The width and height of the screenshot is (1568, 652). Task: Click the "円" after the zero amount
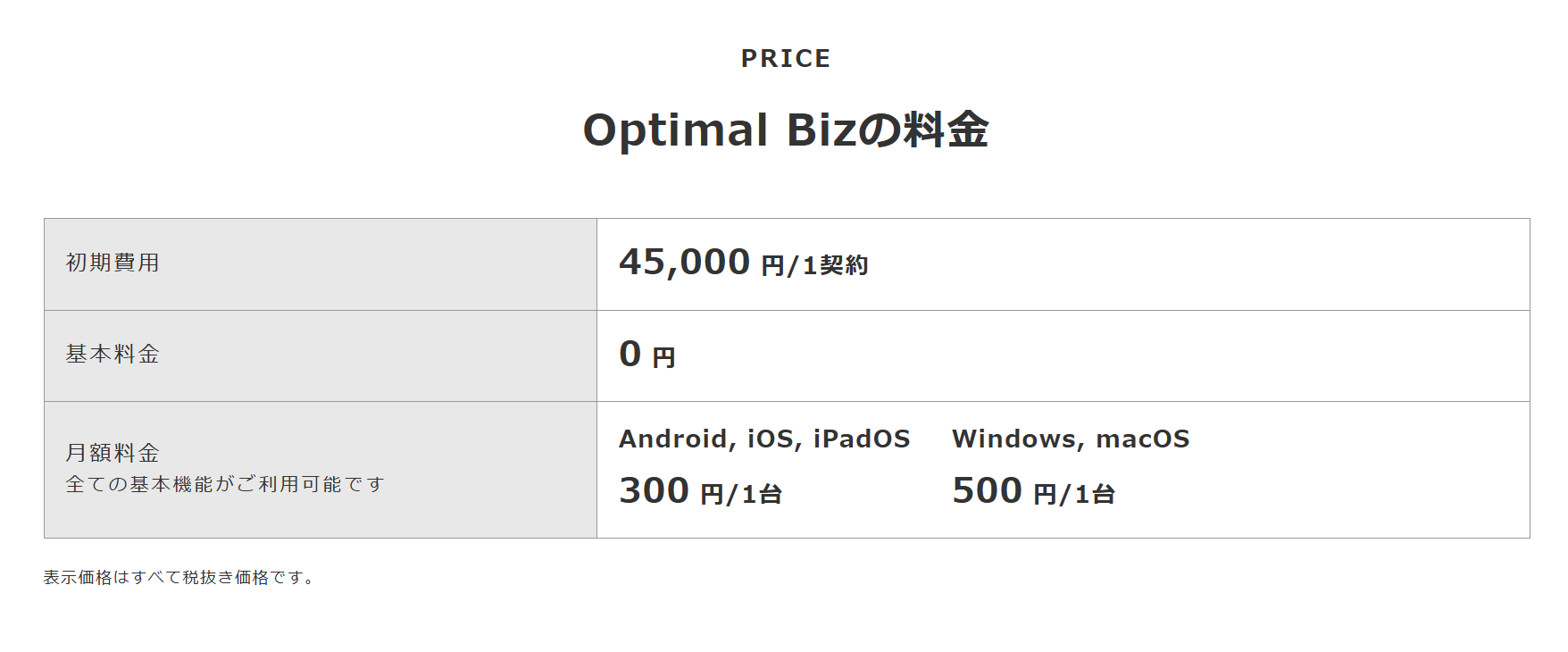(663, 358)
